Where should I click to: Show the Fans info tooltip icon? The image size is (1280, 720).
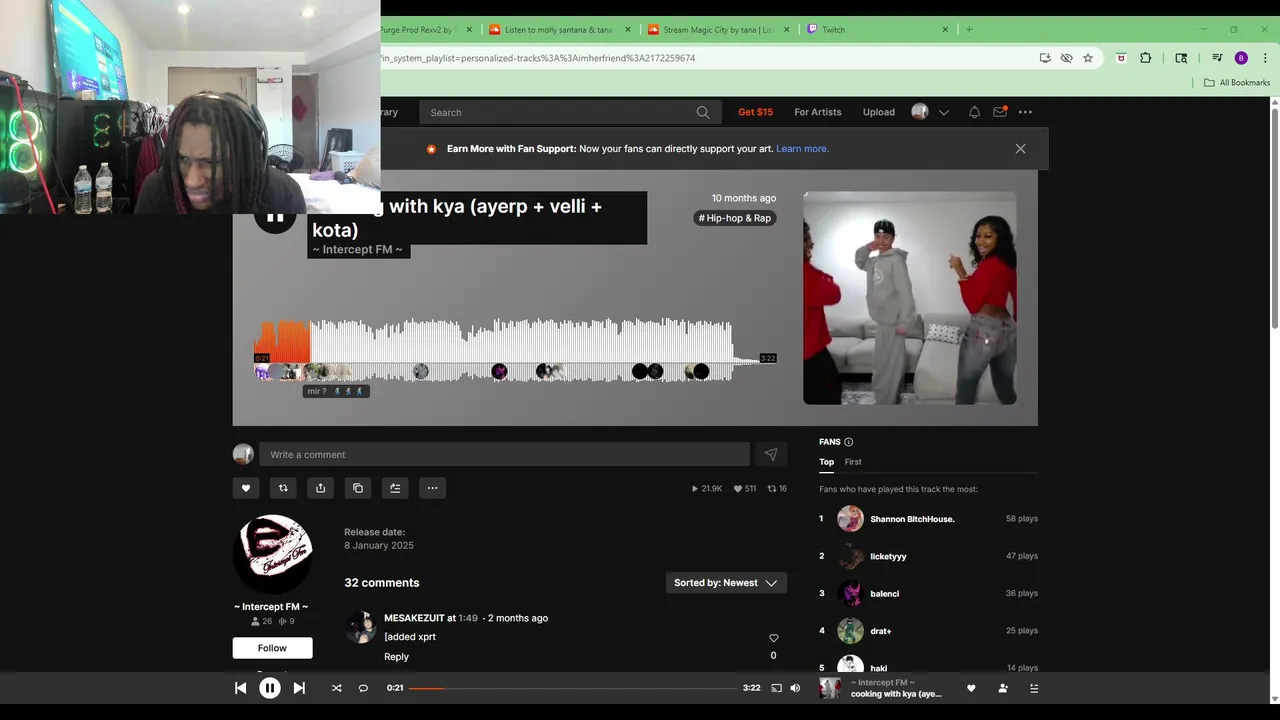point(849,442)
